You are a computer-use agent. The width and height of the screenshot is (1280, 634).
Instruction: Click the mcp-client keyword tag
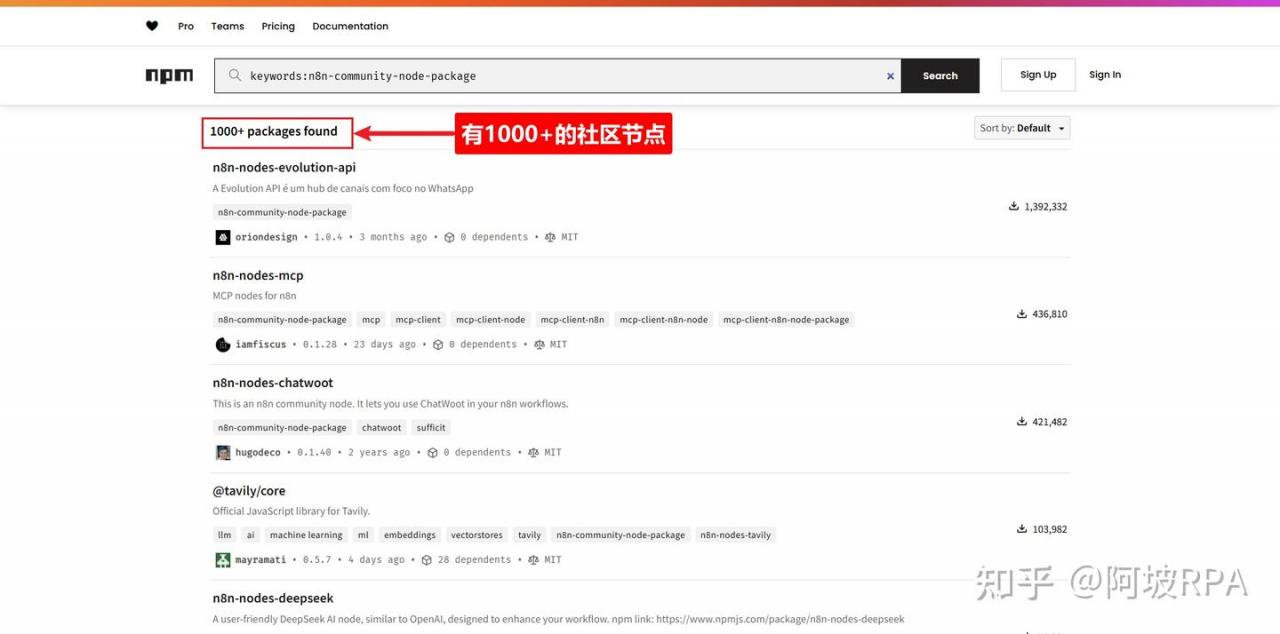pos(418,320)
